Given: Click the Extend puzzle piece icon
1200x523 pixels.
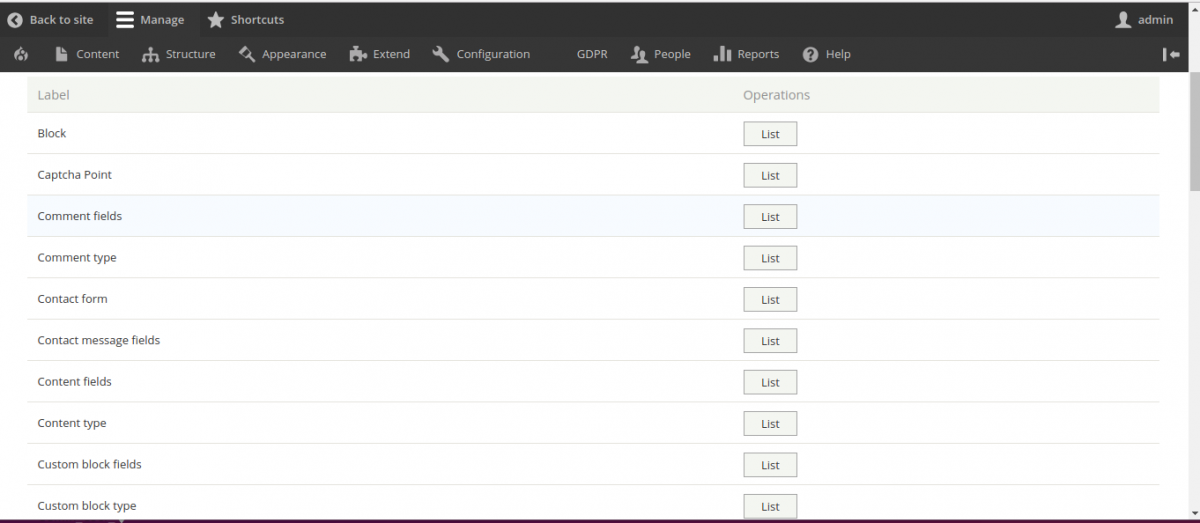Looking at the screenshot, I should [x=358, y=54].
